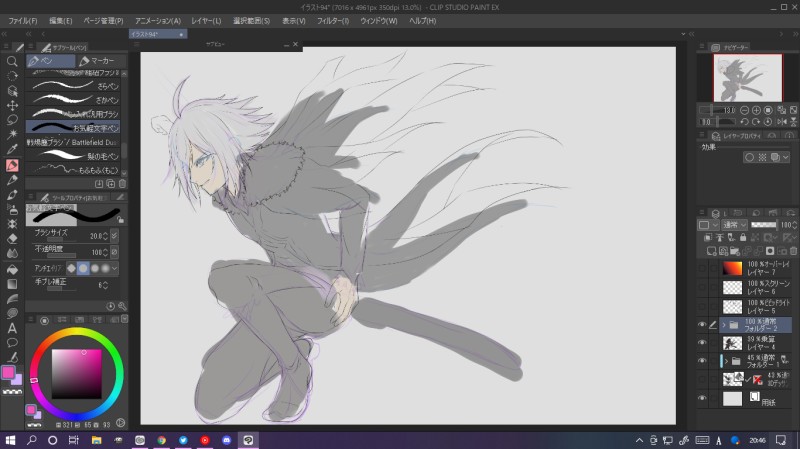Expand the フォルダー 2 layer folder
The height and width of the screenshot is (449, 800).
click(x=724, y=325)
